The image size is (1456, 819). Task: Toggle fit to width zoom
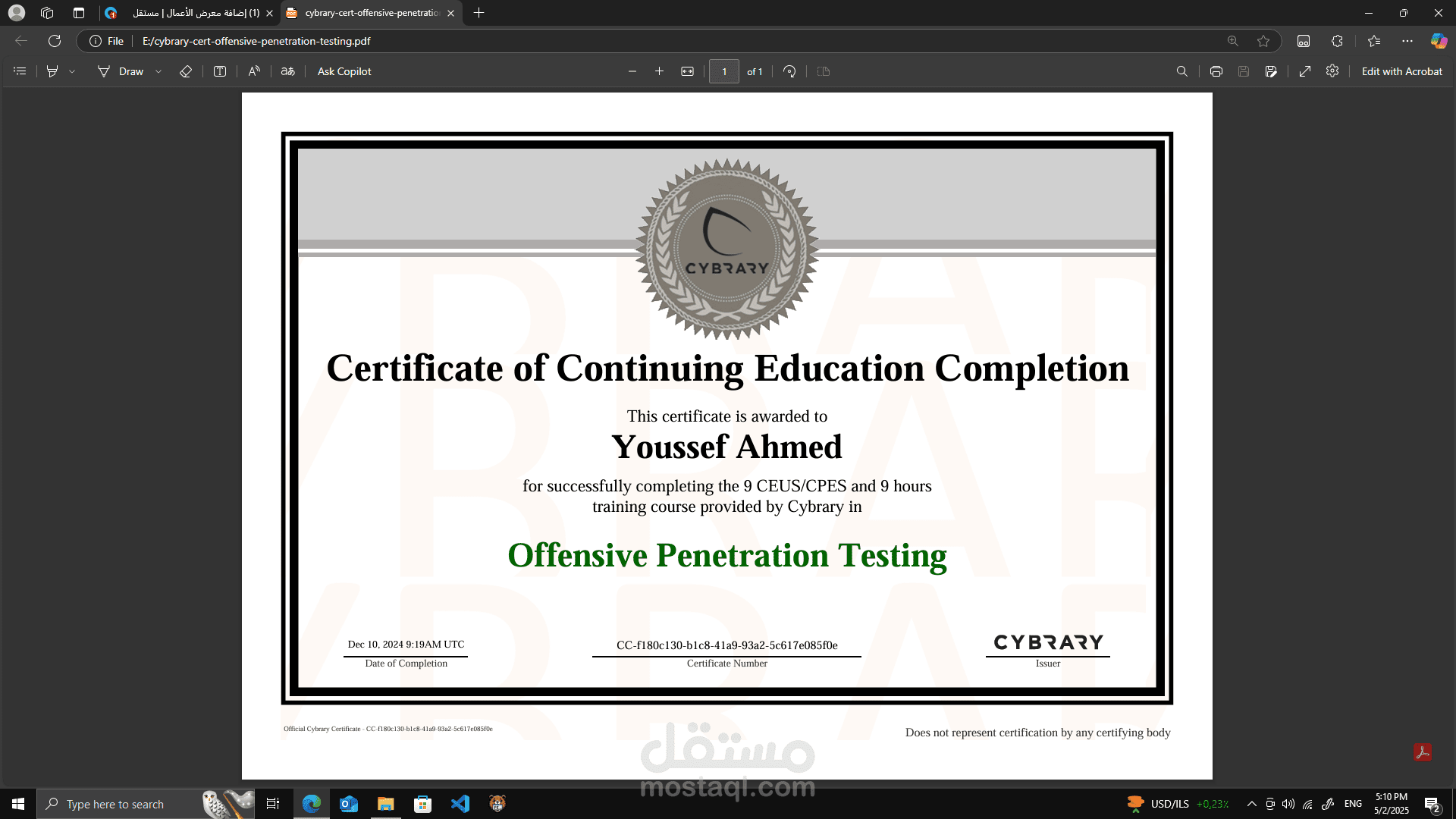click(687, 71)
